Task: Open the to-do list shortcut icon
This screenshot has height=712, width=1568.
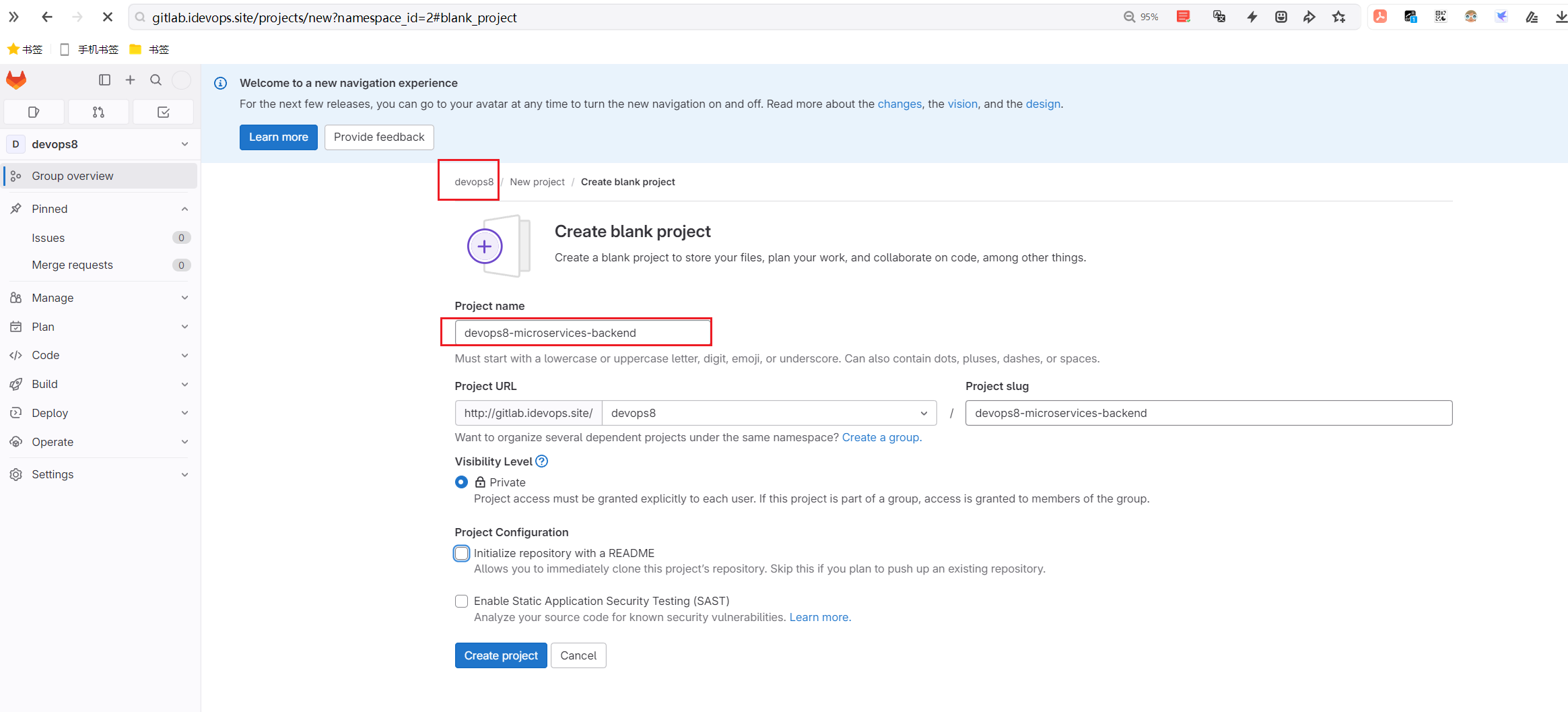Action: pos(163,112)
